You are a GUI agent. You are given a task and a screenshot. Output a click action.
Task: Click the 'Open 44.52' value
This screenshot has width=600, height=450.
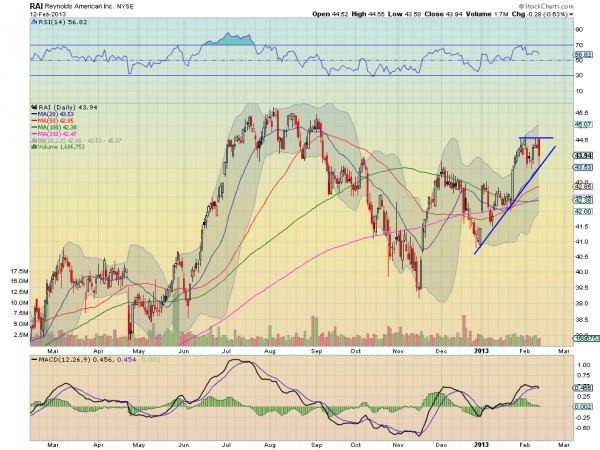click(x=330, y=14)
